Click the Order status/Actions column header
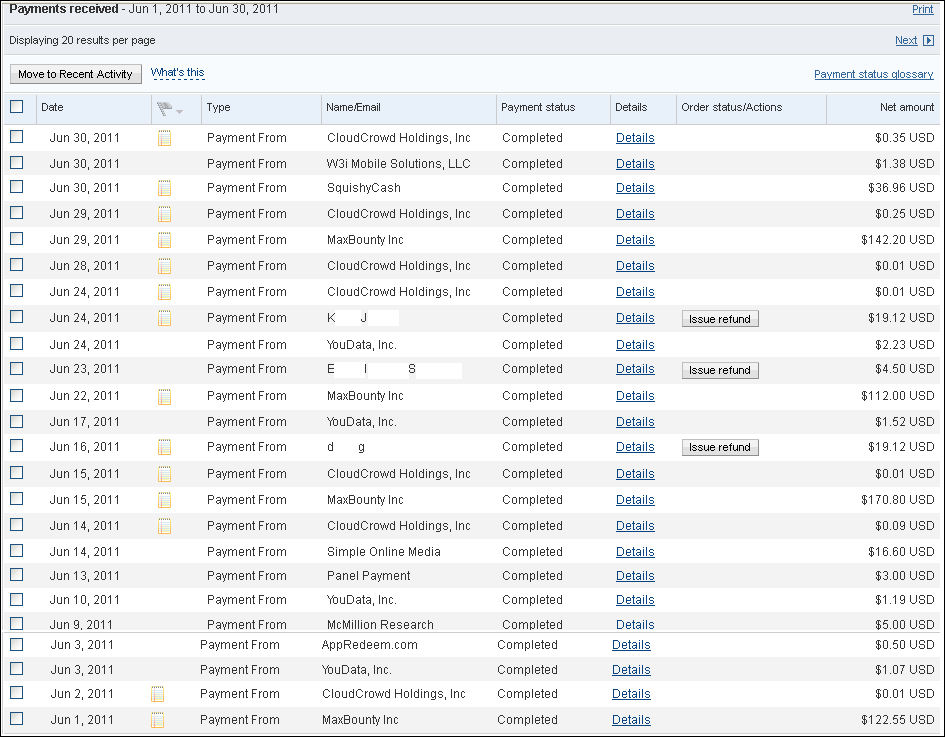 click(732, 107)
